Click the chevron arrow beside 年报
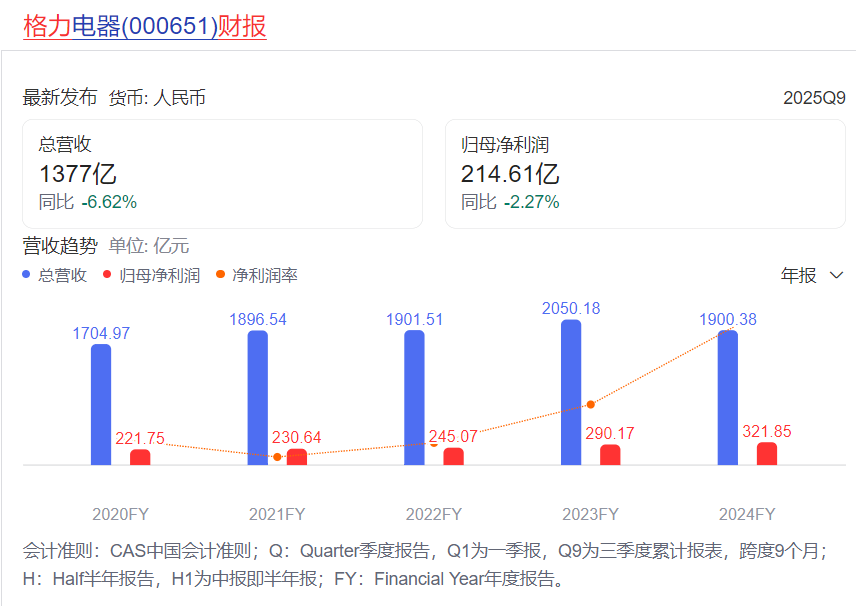The width and height of the screenshot is (856, 606). pos(837,275)
